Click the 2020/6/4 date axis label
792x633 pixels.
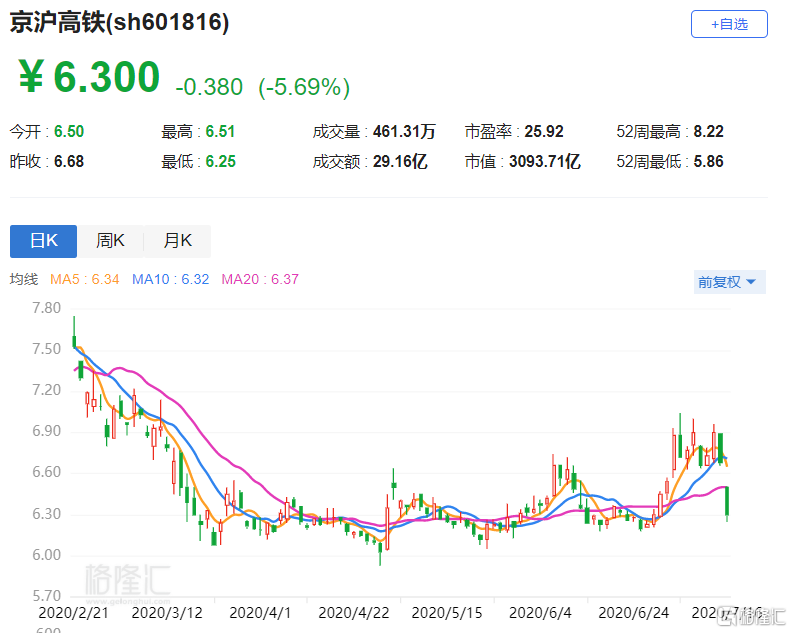(540, 610)
